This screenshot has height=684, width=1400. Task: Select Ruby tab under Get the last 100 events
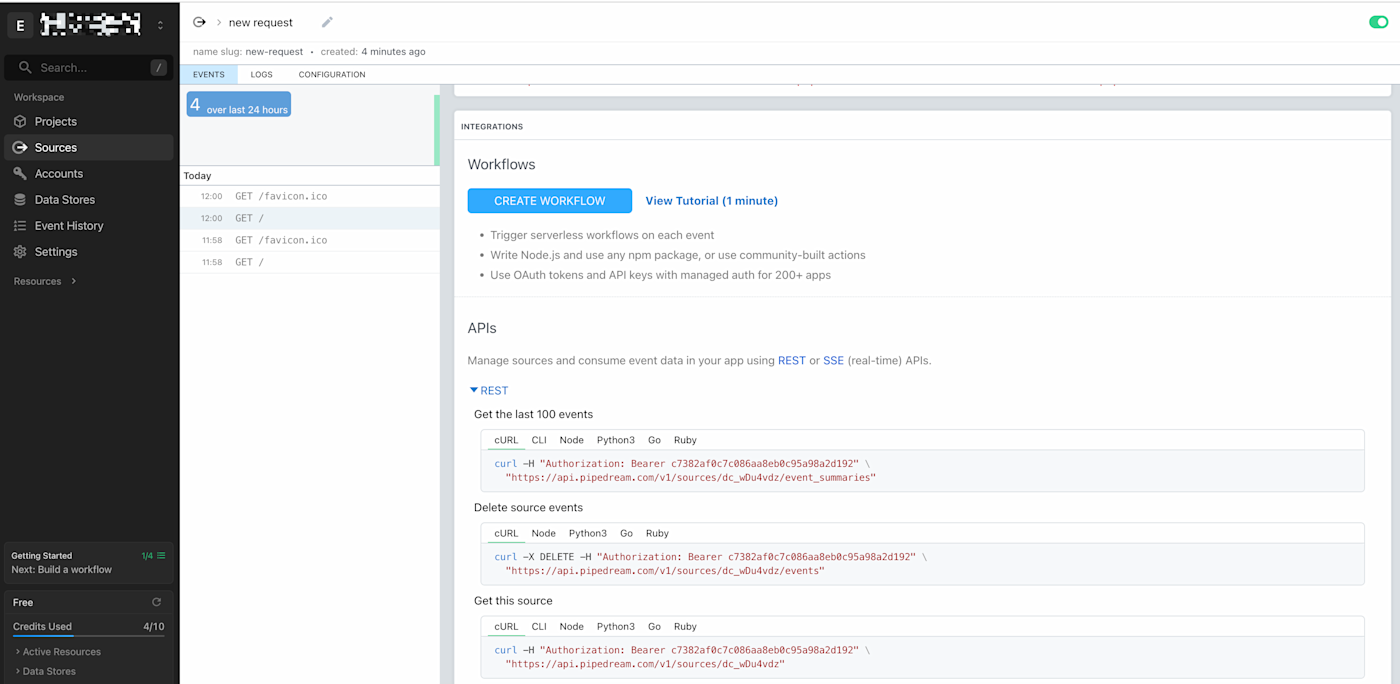point(685,440)
